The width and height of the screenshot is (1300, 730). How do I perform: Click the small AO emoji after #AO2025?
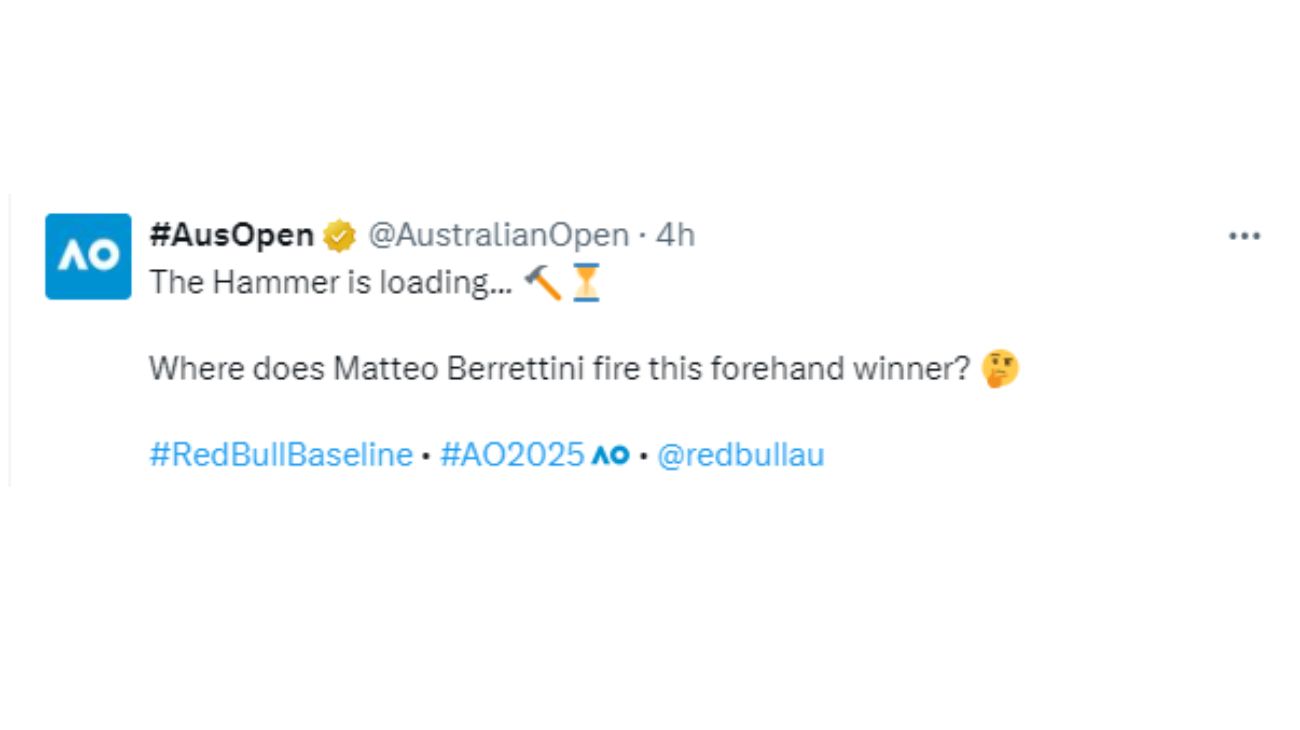coord(611,454)
